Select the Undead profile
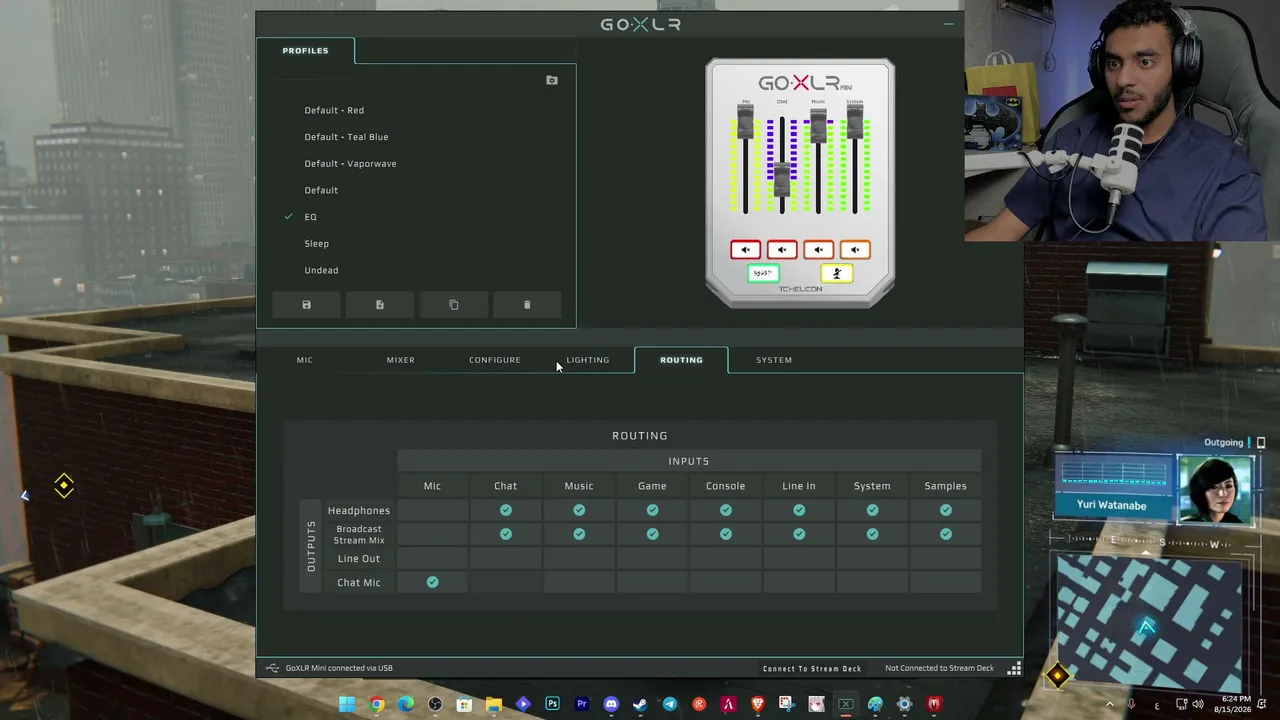Viewport: 1280px width, 720px height. coord(321,270)
